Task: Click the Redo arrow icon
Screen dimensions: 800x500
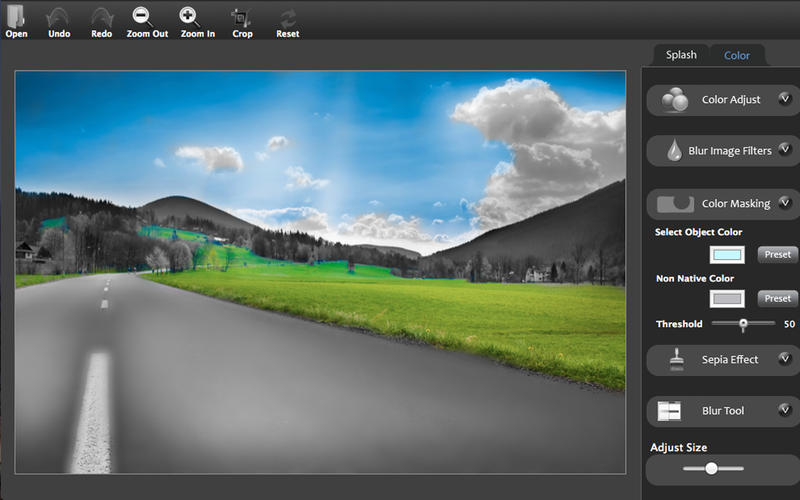Action: tap(102, 17)
